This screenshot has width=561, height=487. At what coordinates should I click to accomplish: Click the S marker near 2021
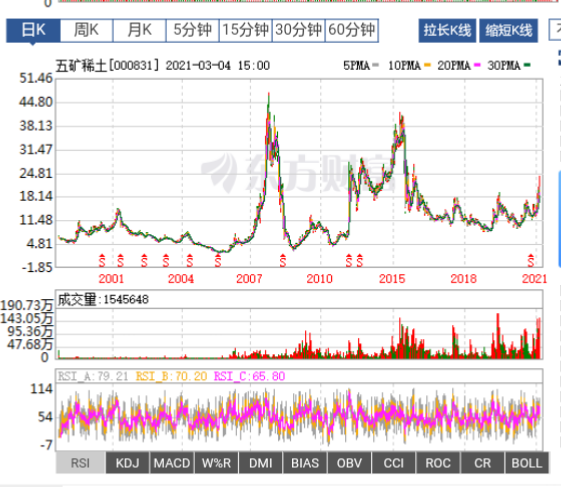tap(531, 260)
